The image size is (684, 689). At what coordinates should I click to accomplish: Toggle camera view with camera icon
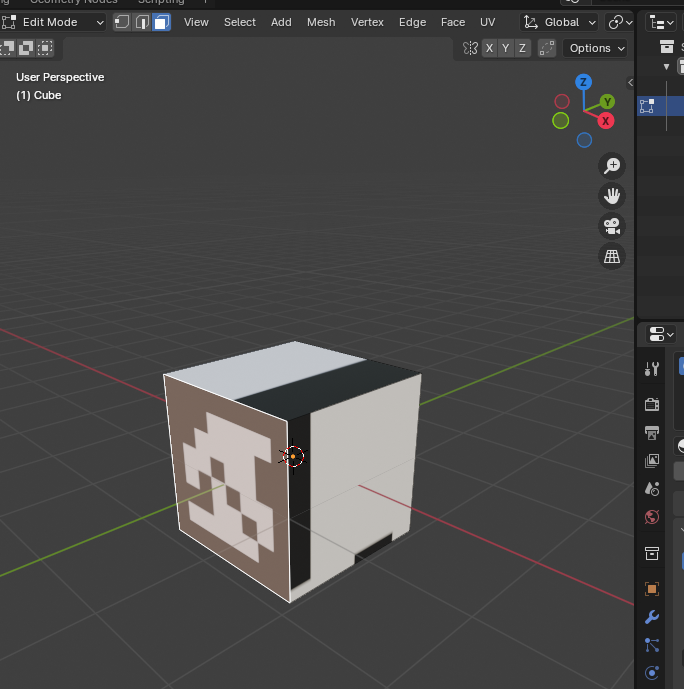[612, 226]
